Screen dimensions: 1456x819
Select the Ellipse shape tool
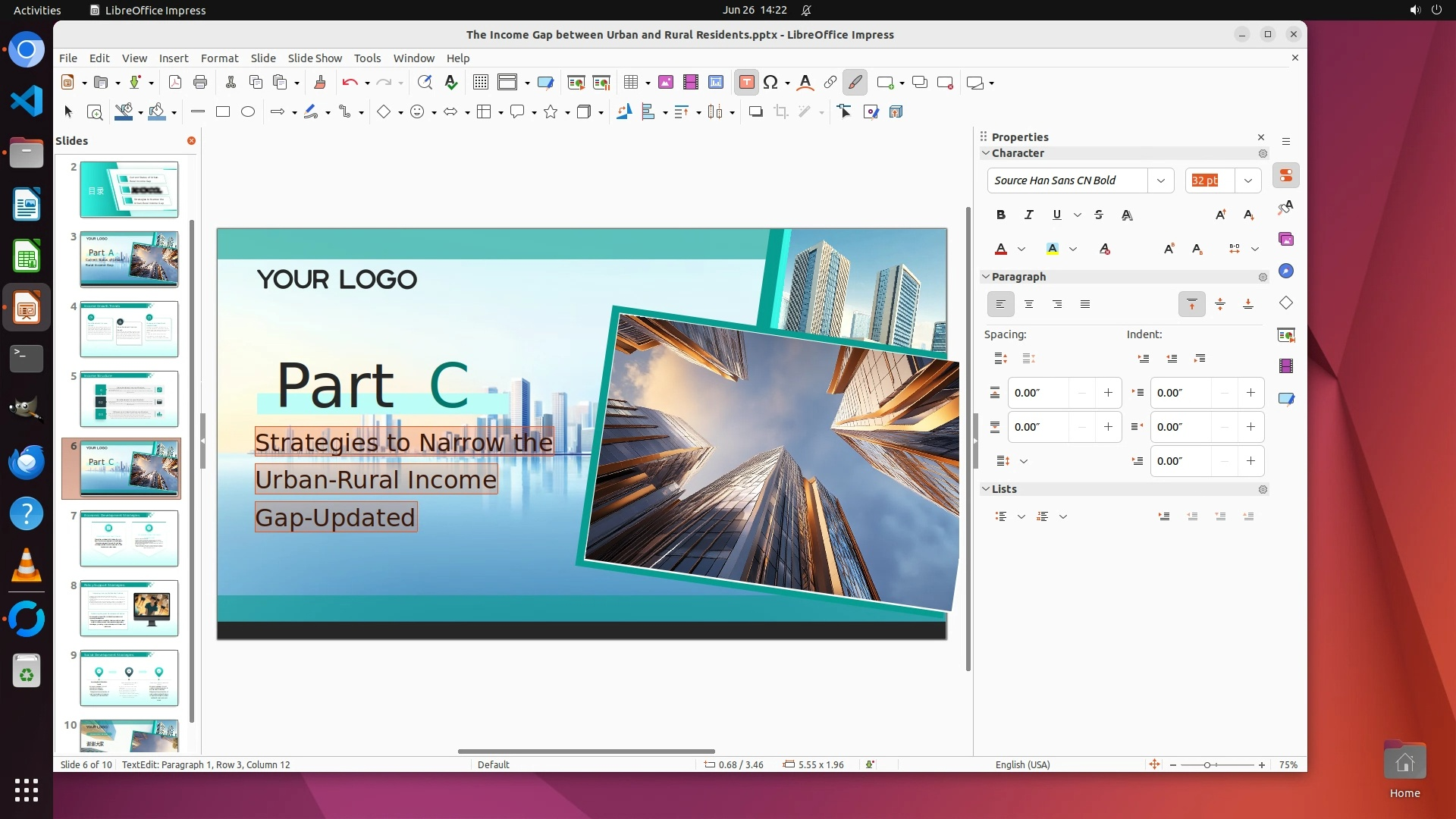click(x=248, y=112)
